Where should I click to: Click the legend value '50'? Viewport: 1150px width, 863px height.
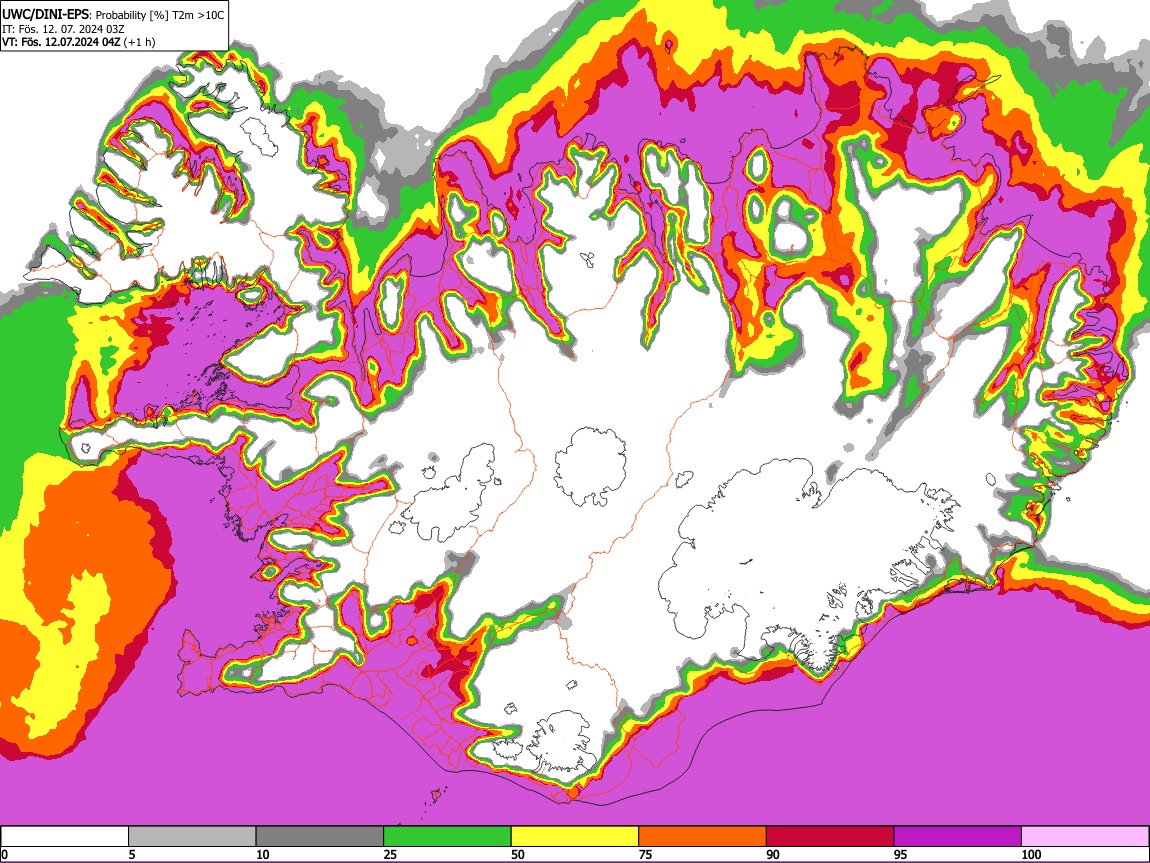click(x=518, y=854)
